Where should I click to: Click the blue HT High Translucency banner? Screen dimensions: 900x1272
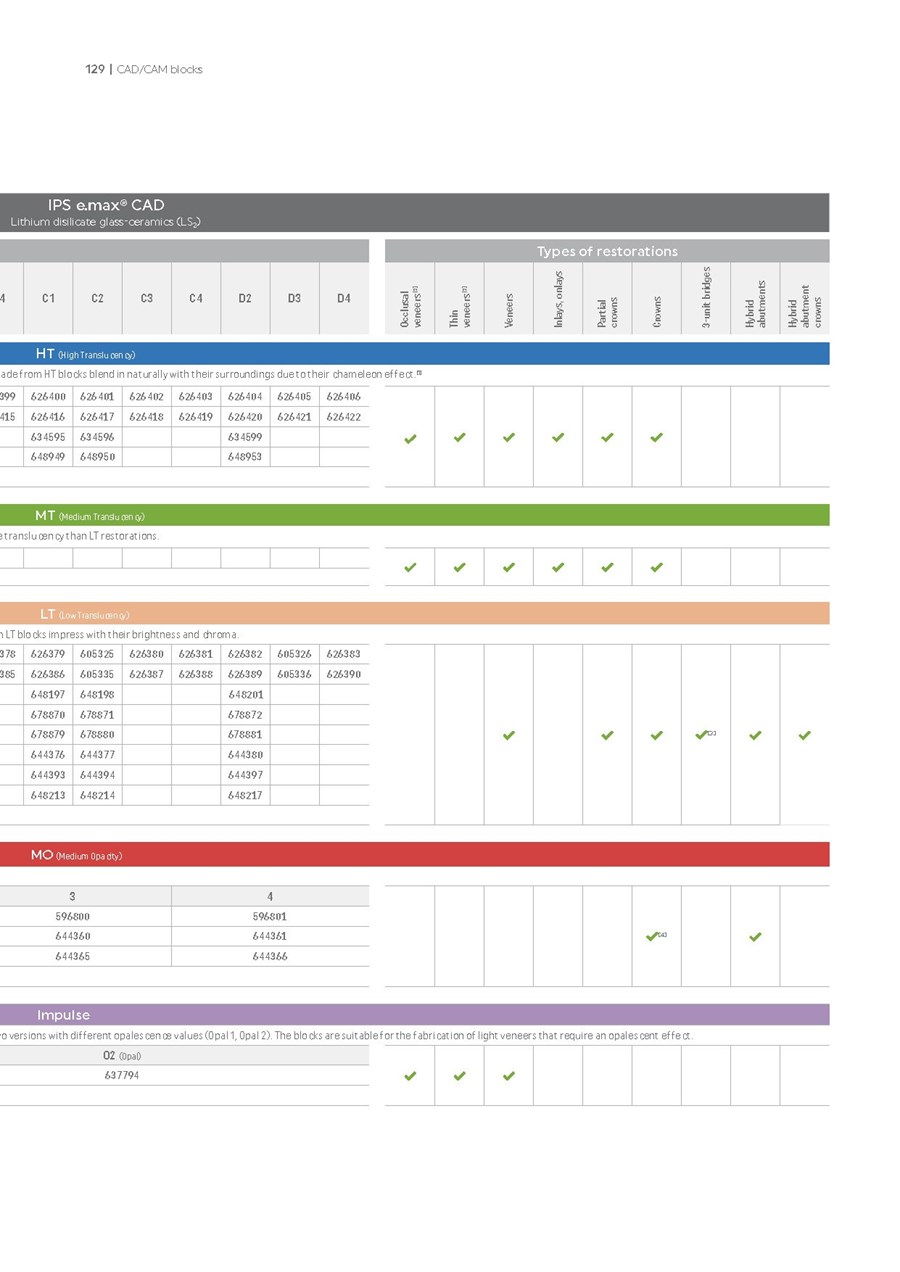click(414, 354)
